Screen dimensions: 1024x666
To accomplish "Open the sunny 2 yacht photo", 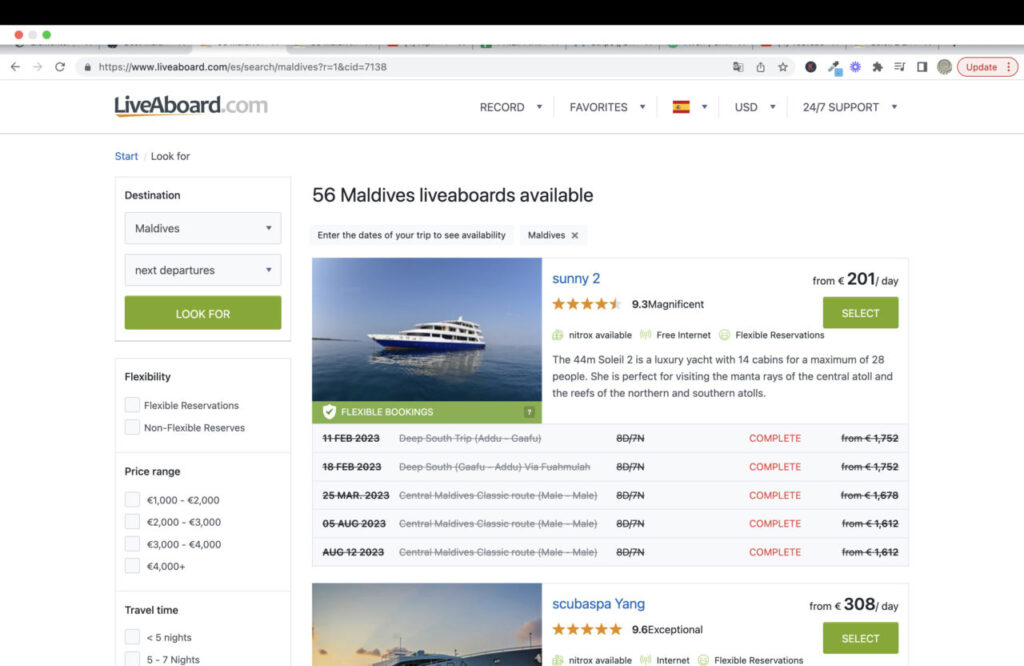I will [427, 330].
